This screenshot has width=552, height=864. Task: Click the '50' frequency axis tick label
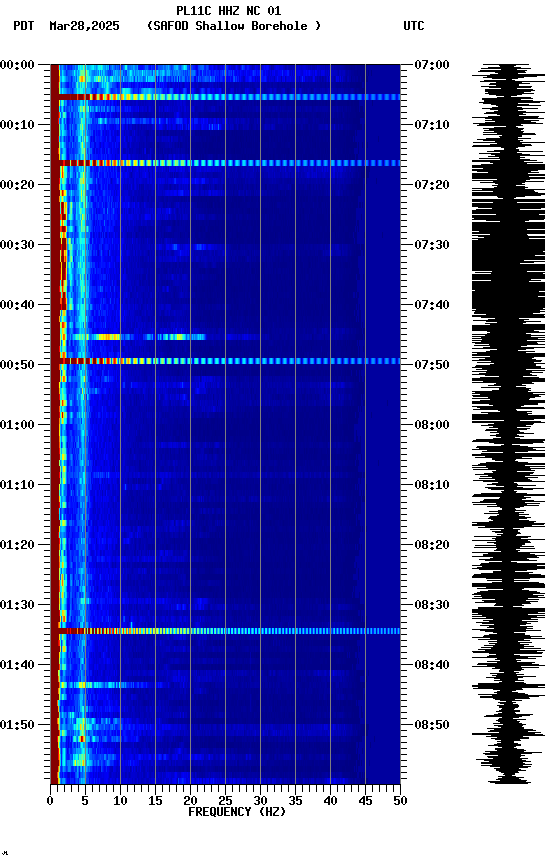coord(400,802)
